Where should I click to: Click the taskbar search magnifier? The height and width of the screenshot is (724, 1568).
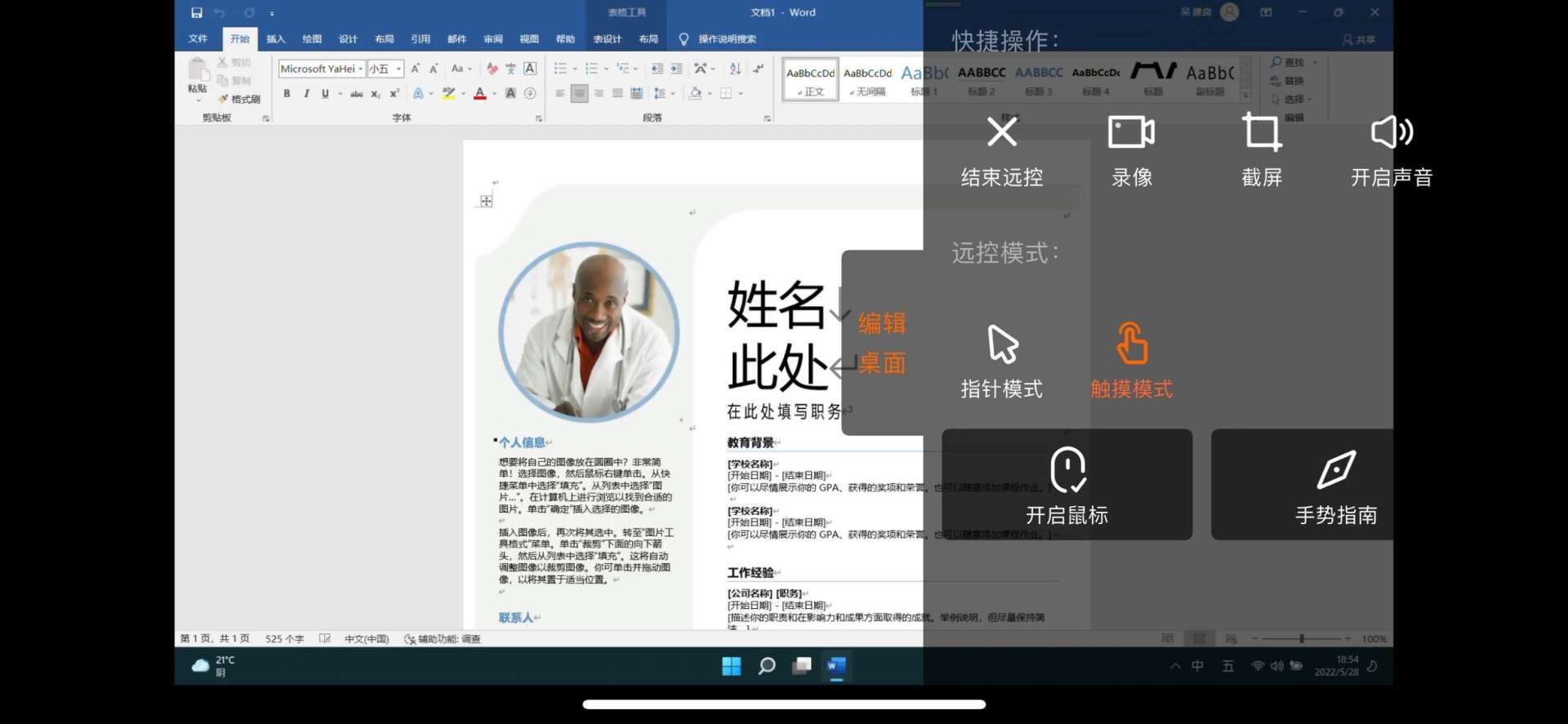click(x=766, y=666)
